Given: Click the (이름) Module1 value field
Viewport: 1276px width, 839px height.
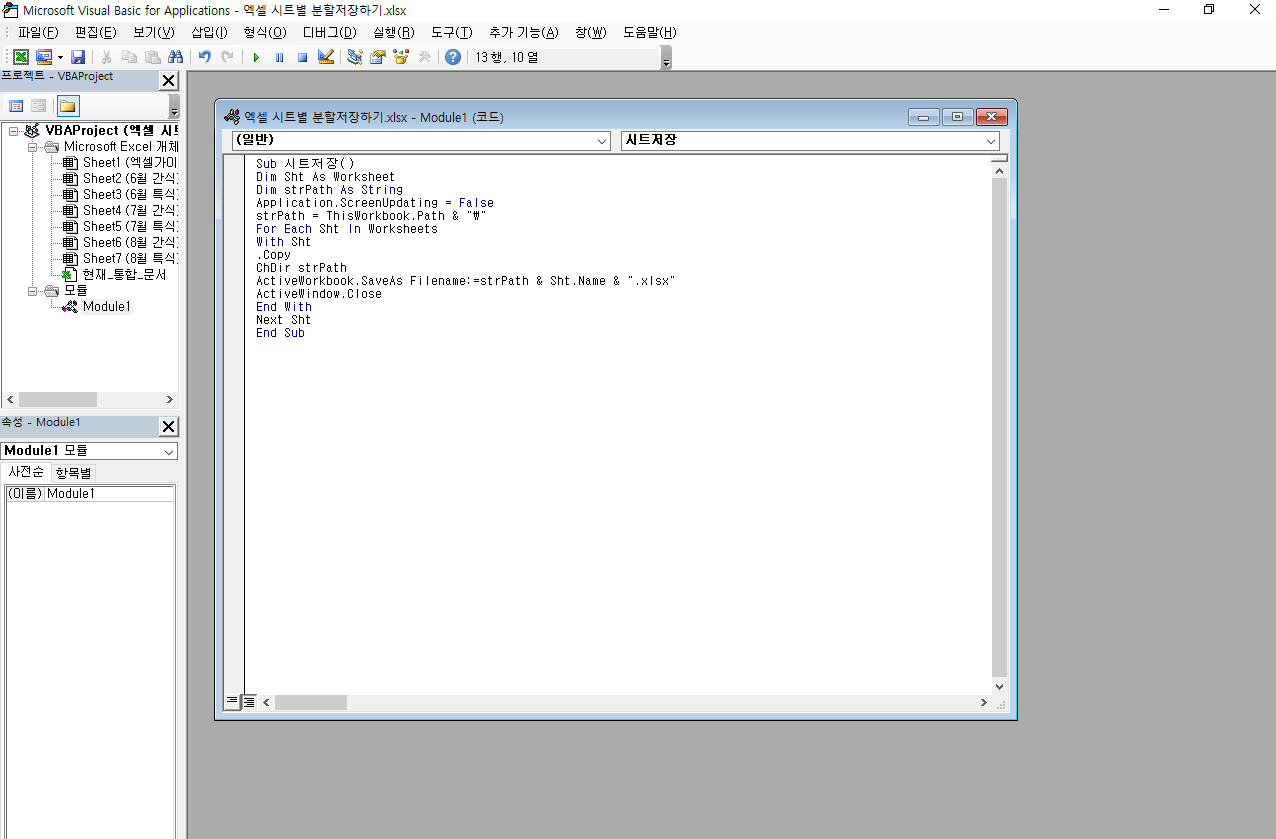Looking at the screenshot, I should coord(110,494).
